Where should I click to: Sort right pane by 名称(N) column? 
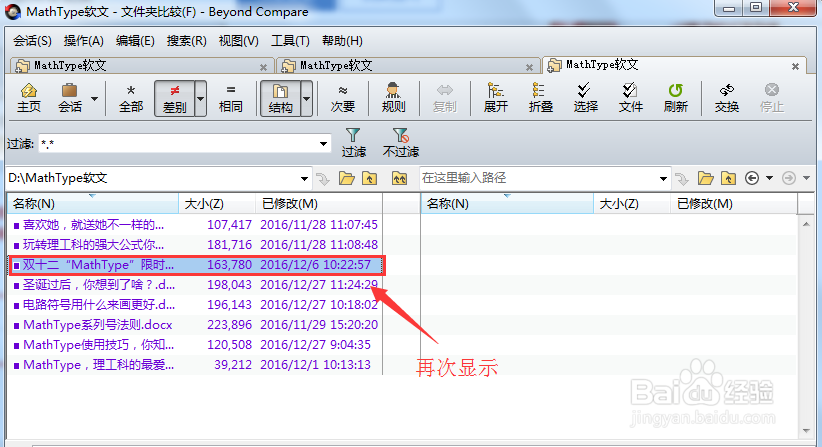(x=507, y=204)
